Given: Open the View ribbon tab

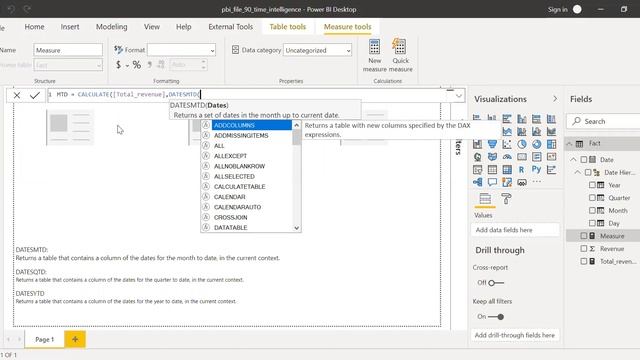Looking at the screenshot, I should [x=151, y=27].
